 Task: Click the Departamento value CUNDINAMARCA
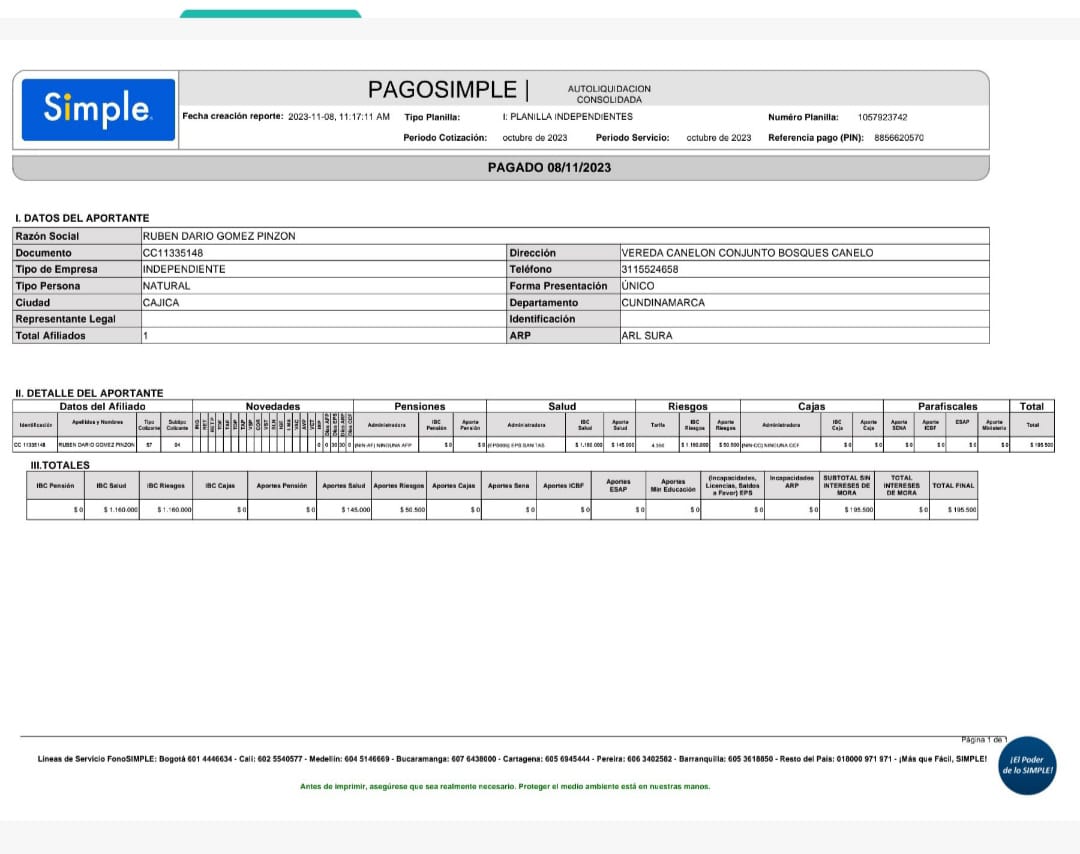[x=662, y=302]
